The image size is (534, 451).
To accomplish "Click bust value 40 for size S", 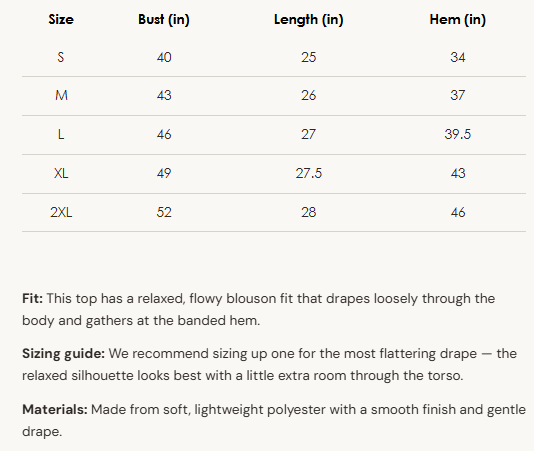I will tap(164, 57).
